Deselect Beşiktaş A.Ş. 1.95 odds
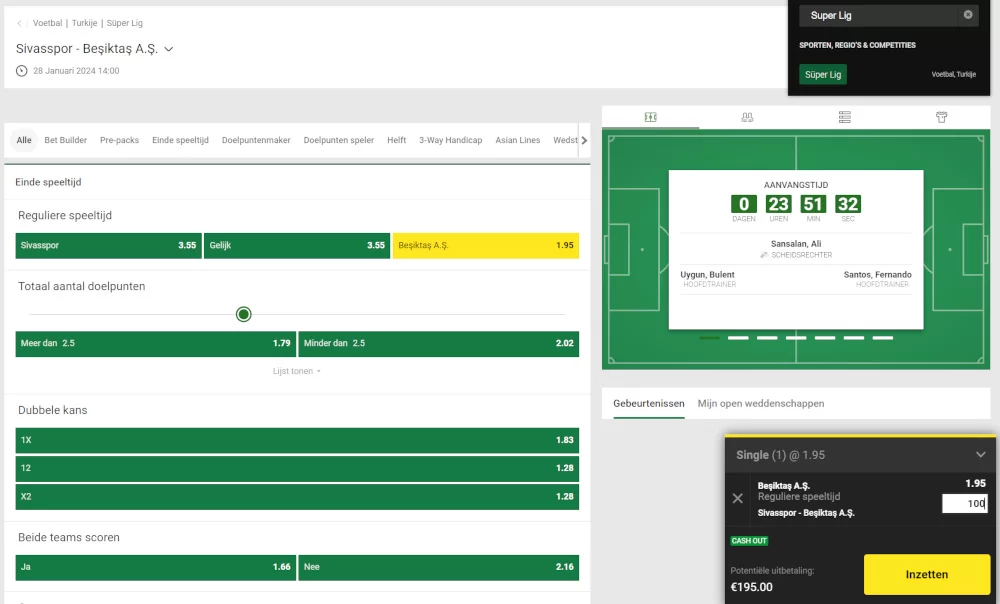The height and width of the screenshot is (604, 1000). coord(486,246)
